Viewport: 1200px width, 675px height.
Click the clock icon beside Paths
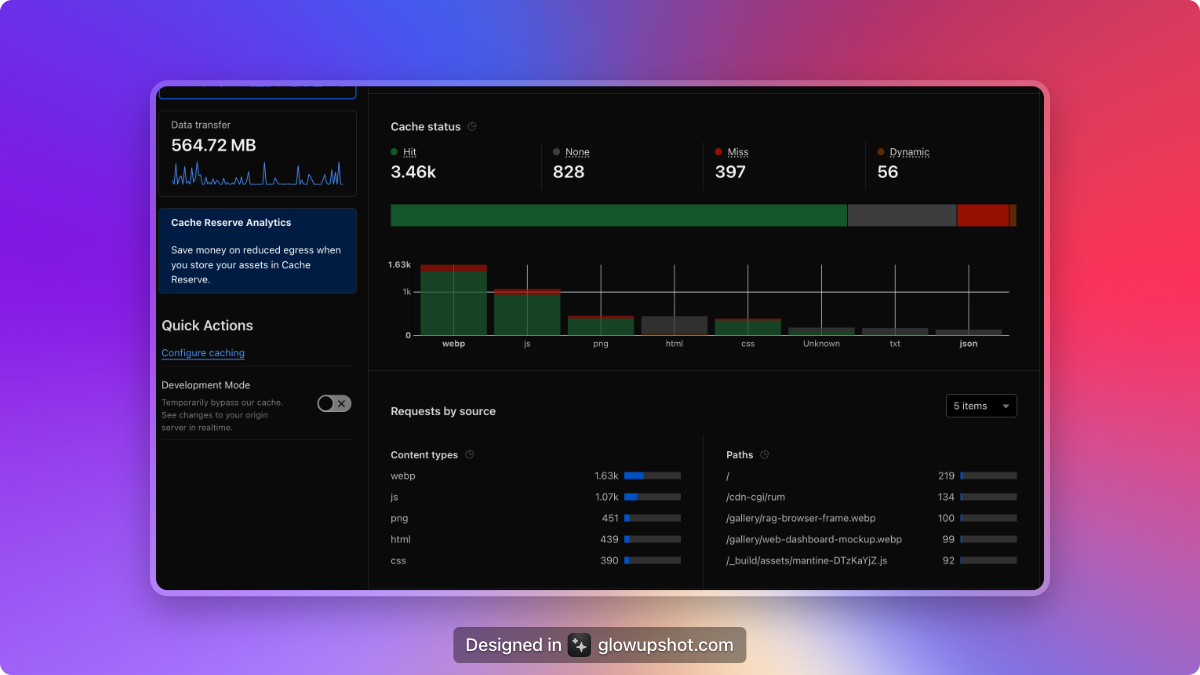765,455
